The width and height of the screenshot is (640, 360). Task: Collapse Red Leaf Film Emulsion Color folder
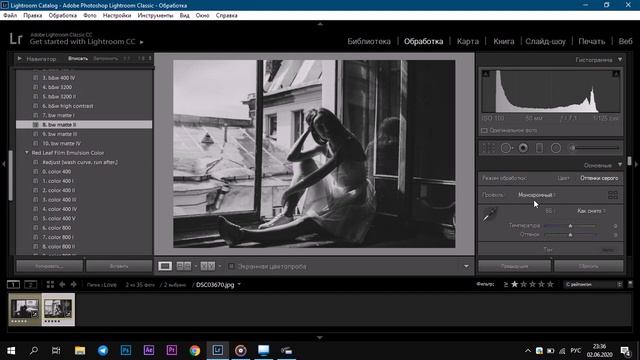click(x=27, y=153)
